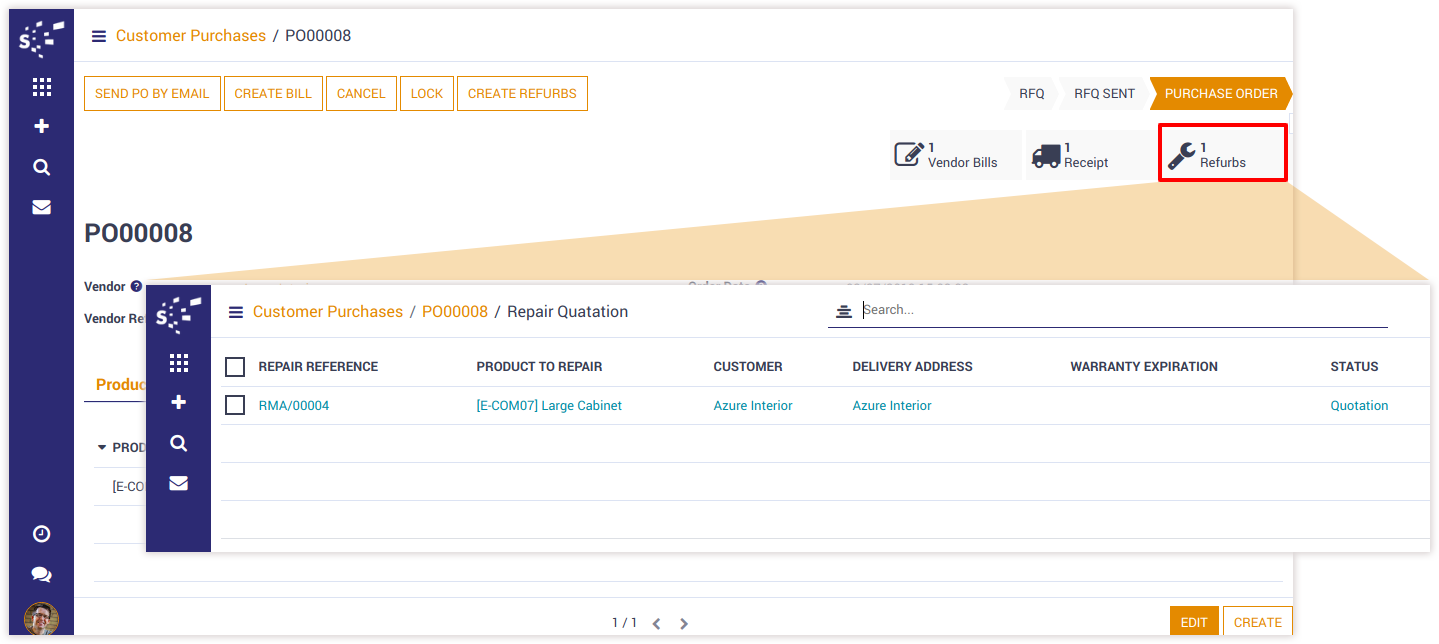Open the mail envelope in left sidebar
This screenshot has height=644, width=1439.
41,208
